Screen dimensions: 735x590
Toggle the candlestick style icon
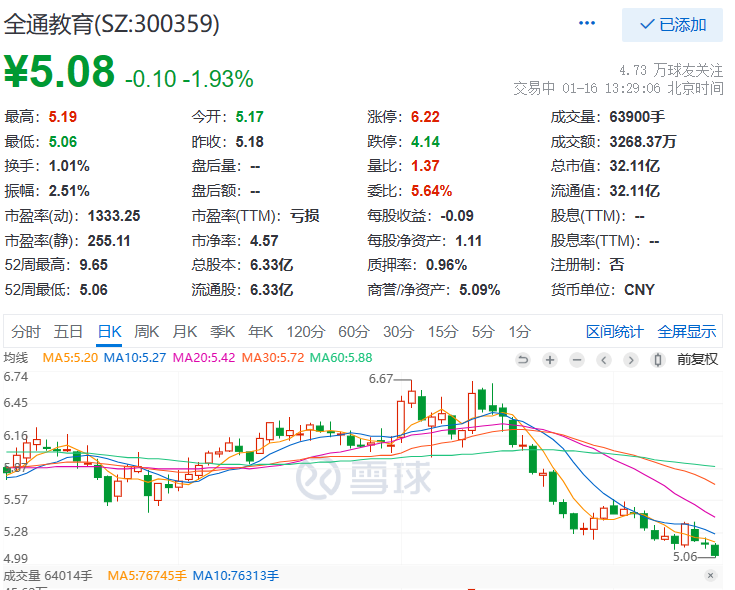[x=658, y=360]
